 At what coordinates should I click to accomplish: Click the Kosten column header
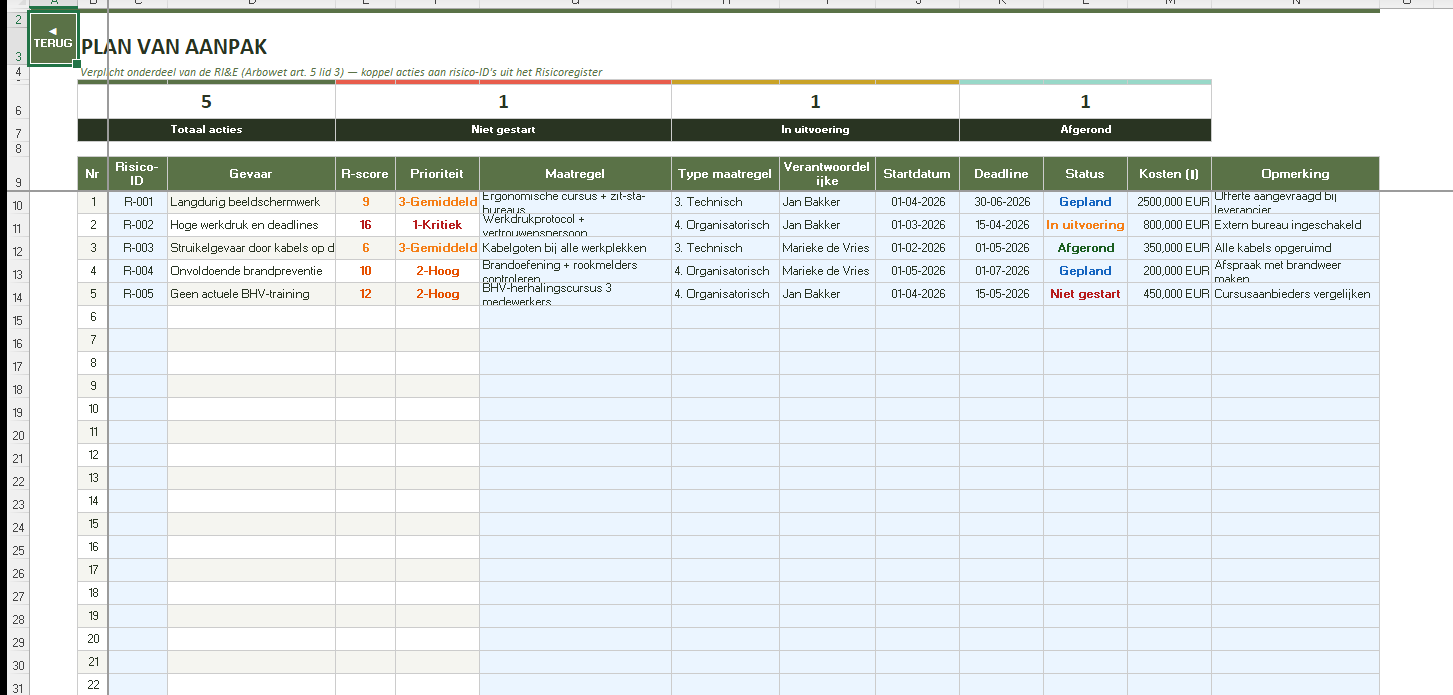click(1169, 173)
